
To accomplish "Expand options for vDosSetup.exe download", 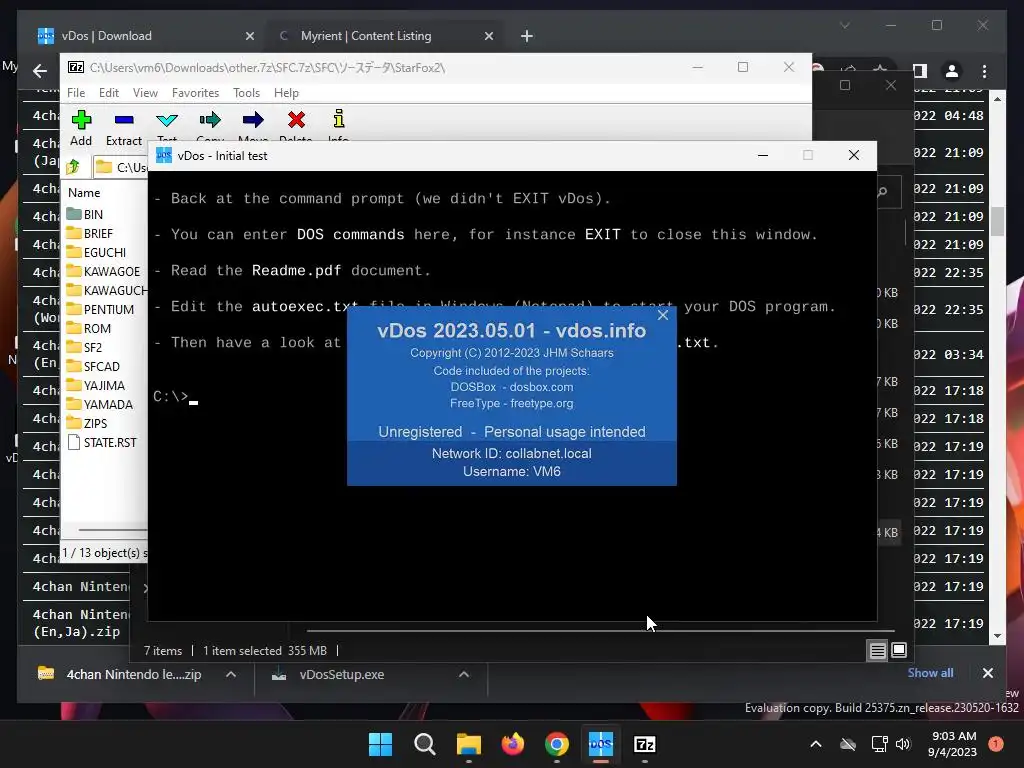I will pos(464,674).
